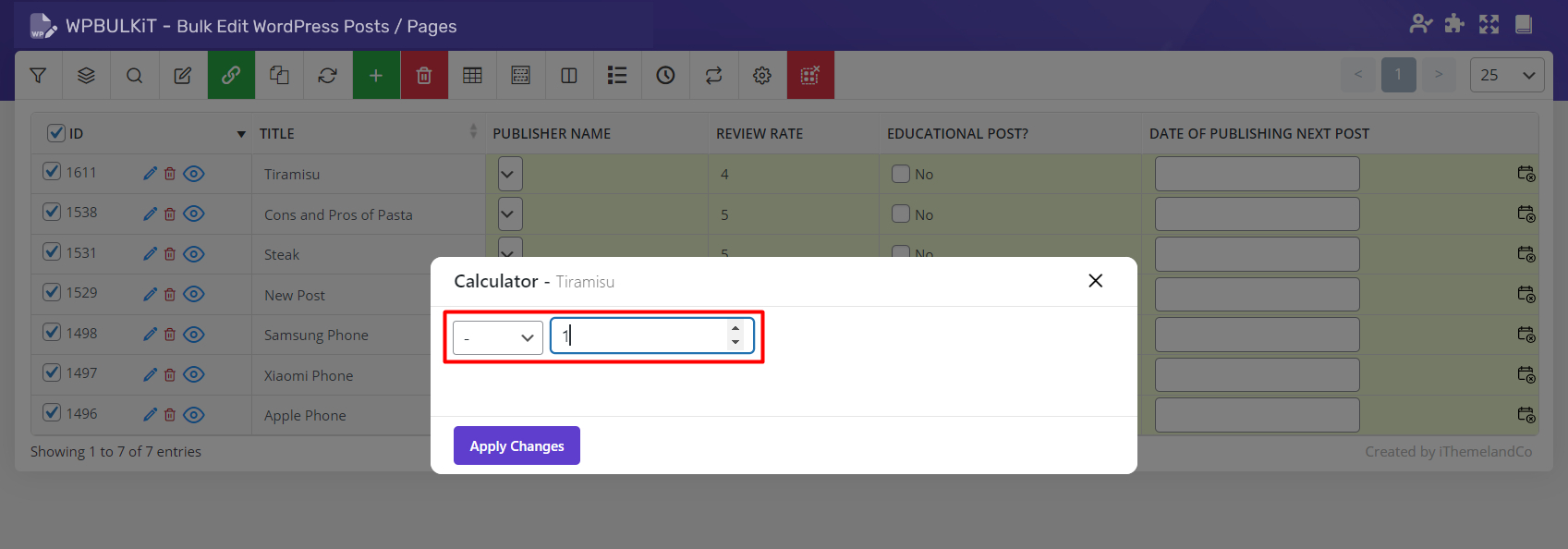Click the pencil edit icon for post 1611
This screenshot has height=549, width=1568.
tap(150, 174)
